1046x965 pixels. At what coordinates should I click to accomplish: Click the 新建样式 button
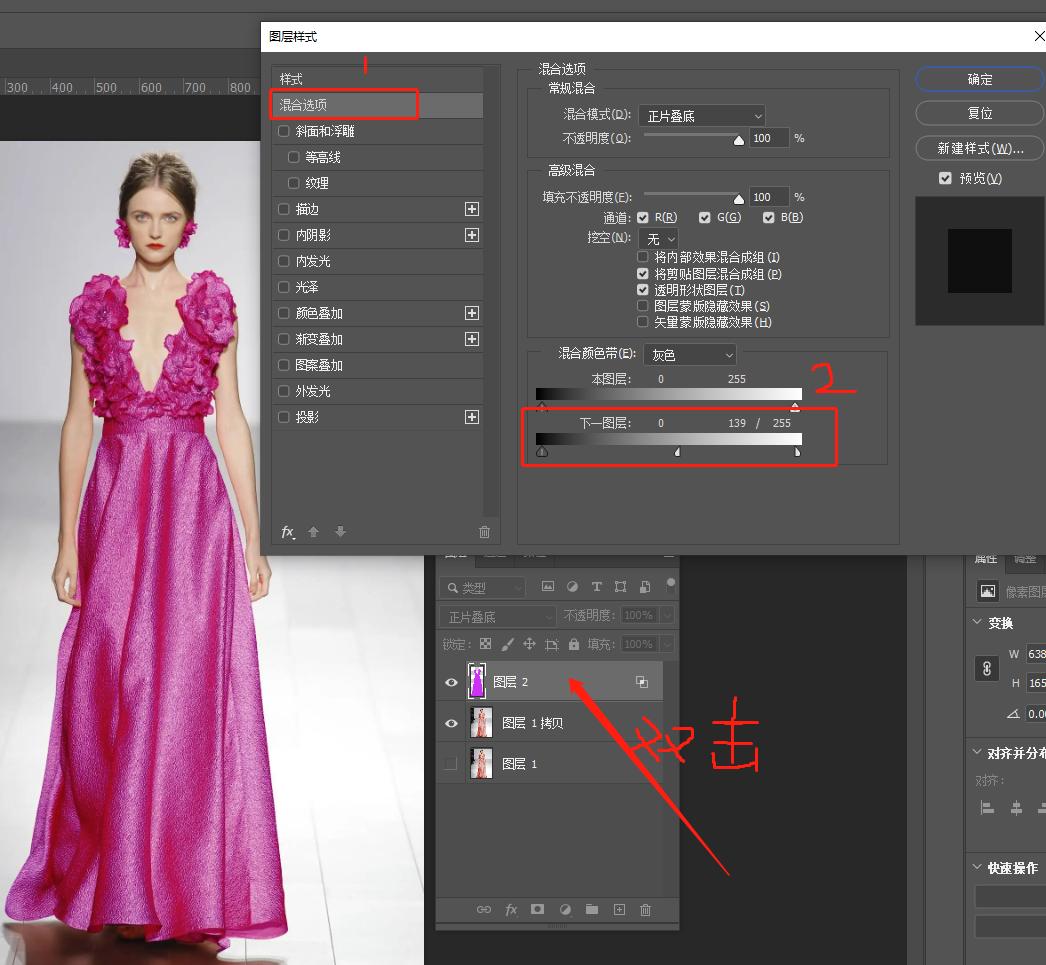click(979, 148)
